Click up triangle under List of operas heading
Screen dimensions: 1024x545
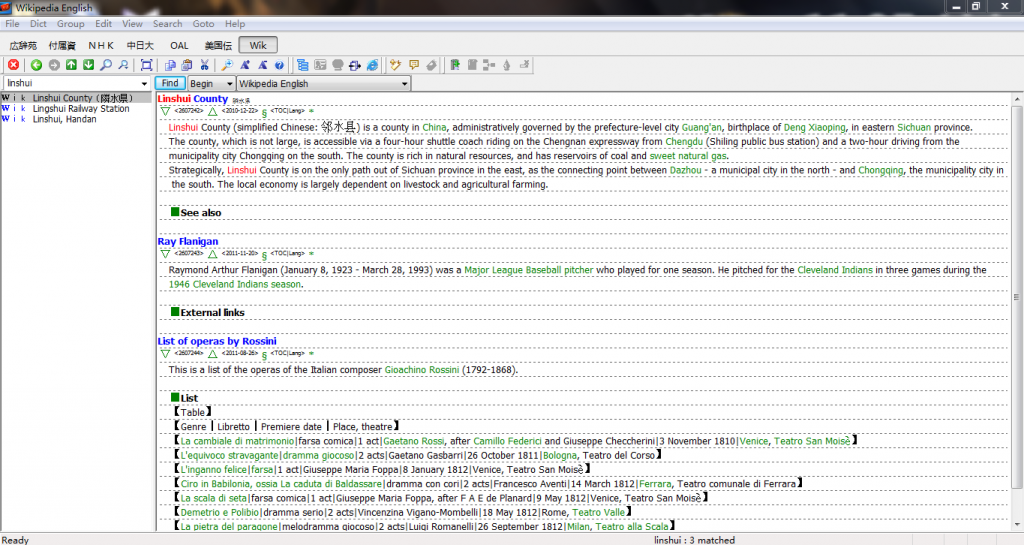[212, 354]
